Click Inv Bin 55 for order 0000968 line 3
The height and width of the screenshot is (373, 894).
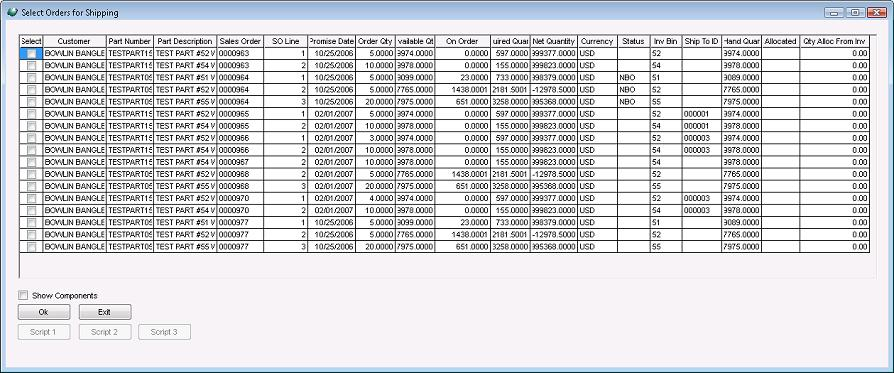(666, 186)
